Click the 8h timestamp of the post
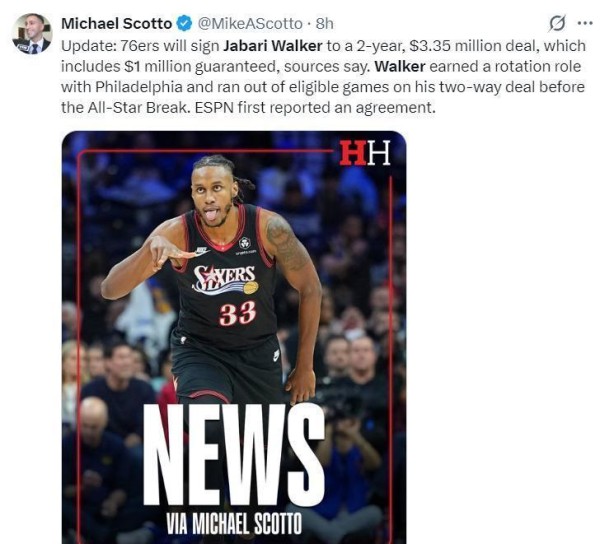 (x=324, y=24)
